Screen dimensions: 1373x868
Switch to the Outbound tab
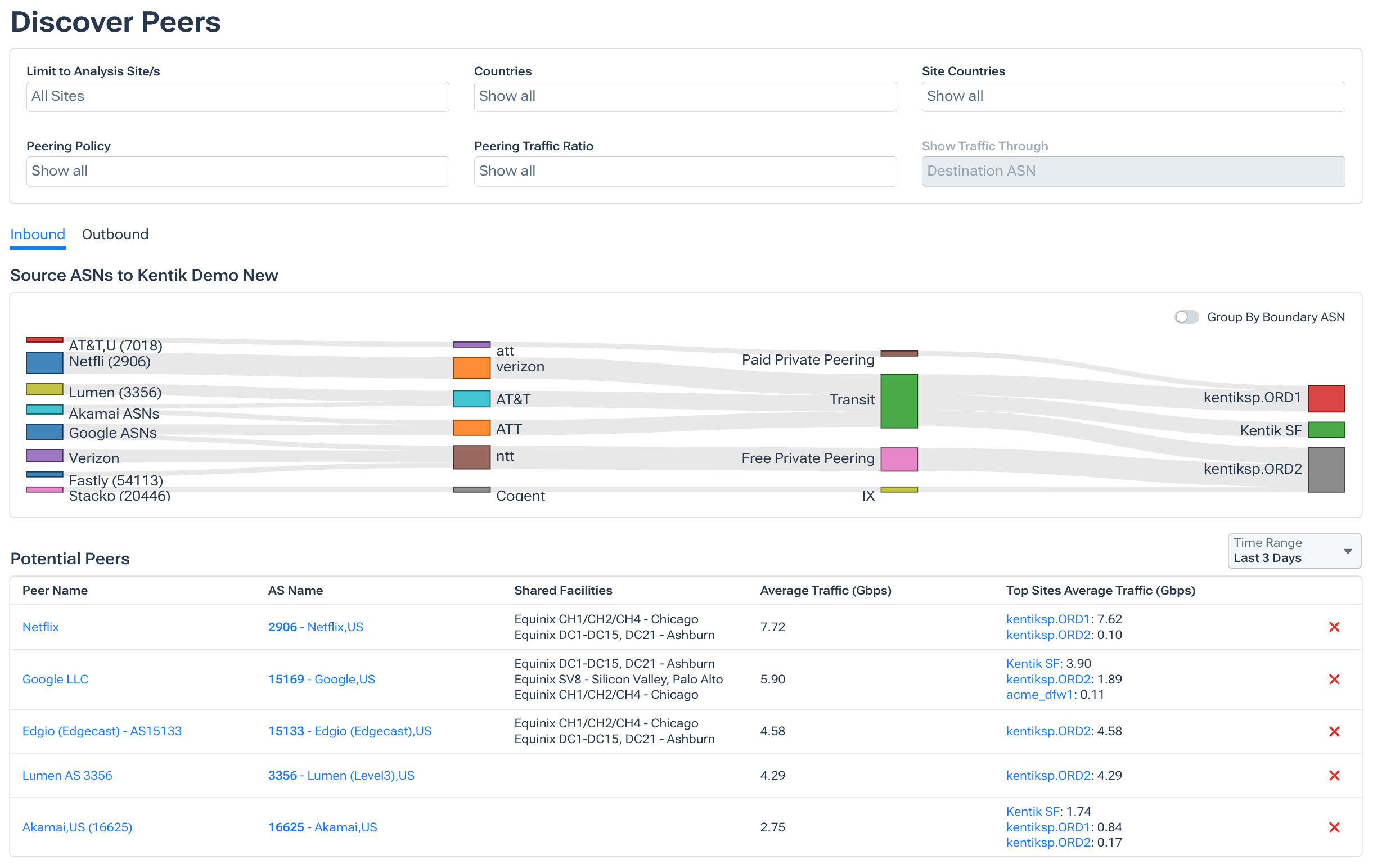point(115,235)
